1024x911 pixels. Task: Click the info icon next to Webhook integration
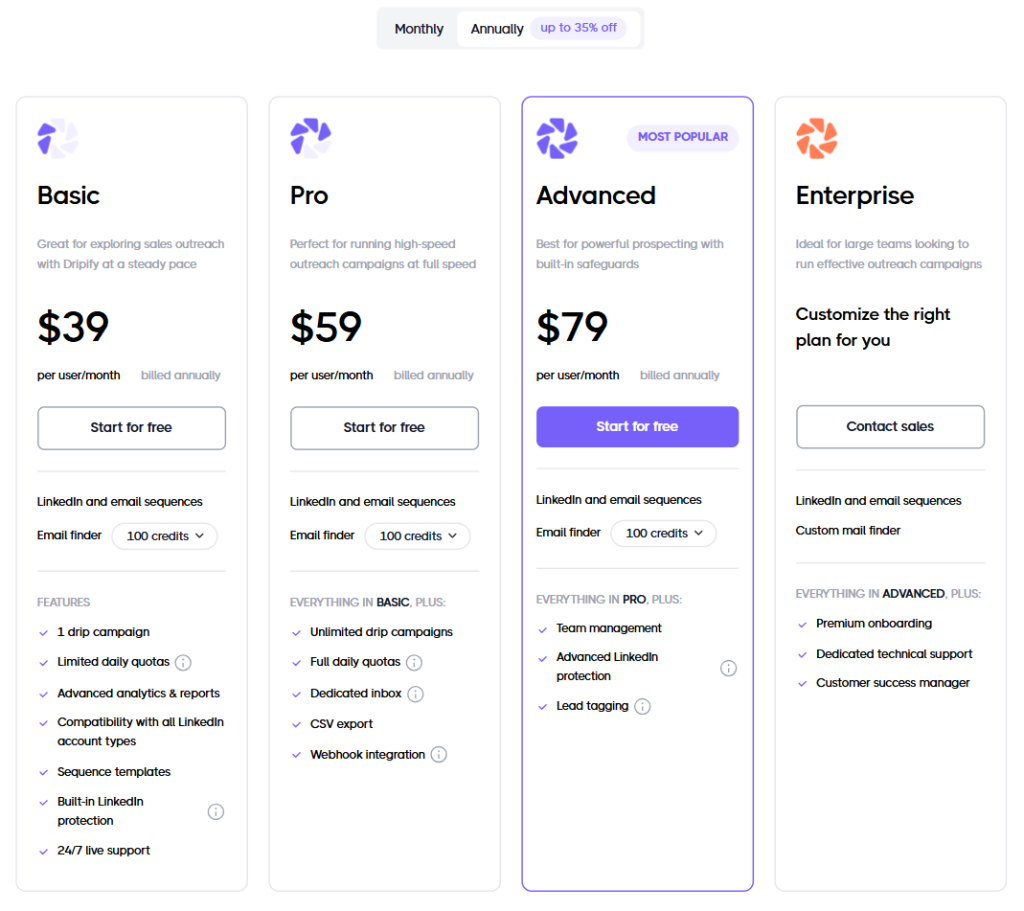(438, 754)
